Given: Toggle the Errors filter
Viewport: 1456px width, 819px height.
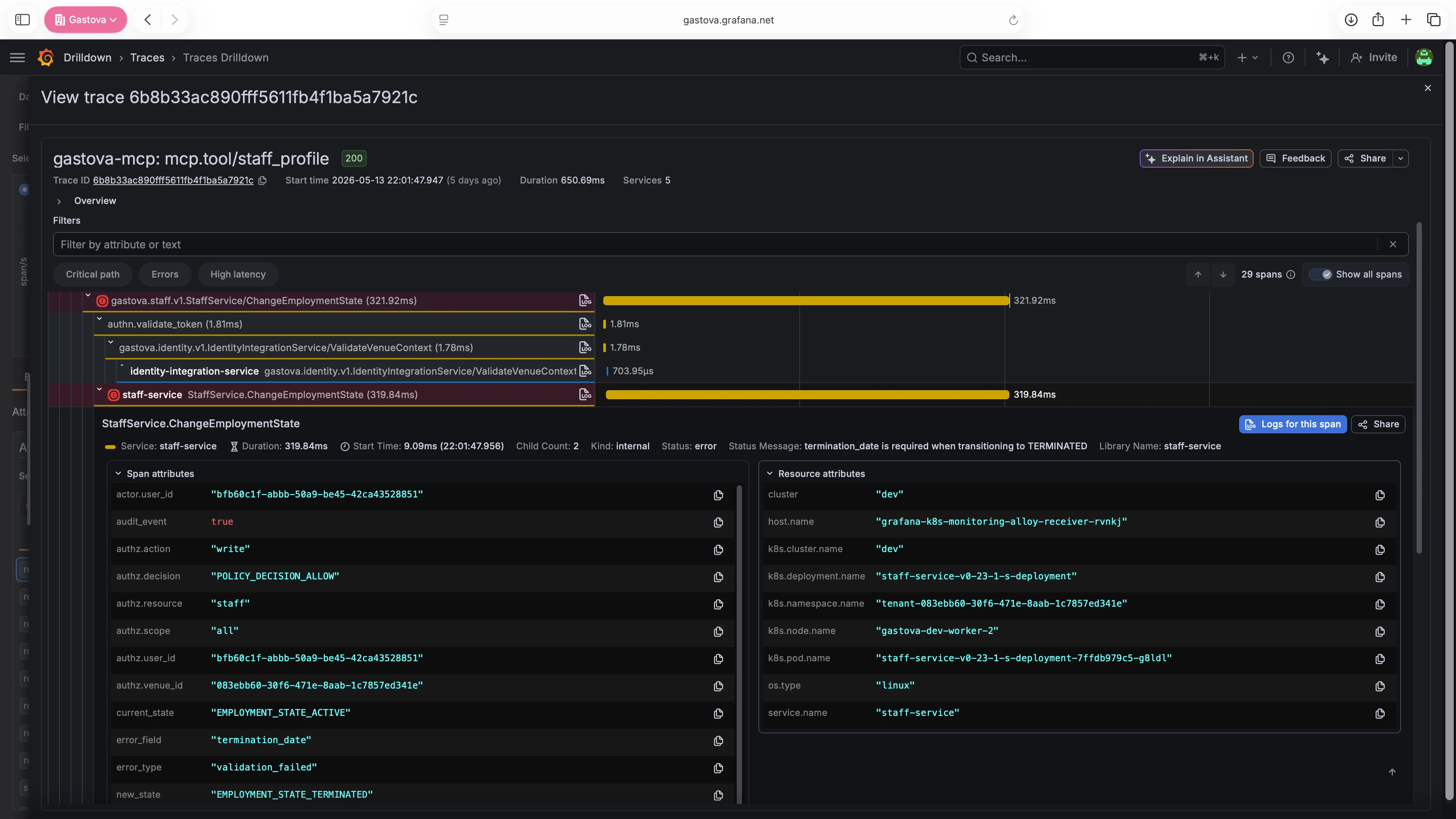Looking at the screenshot, I should pyautogui.click(x=165, y=274).
